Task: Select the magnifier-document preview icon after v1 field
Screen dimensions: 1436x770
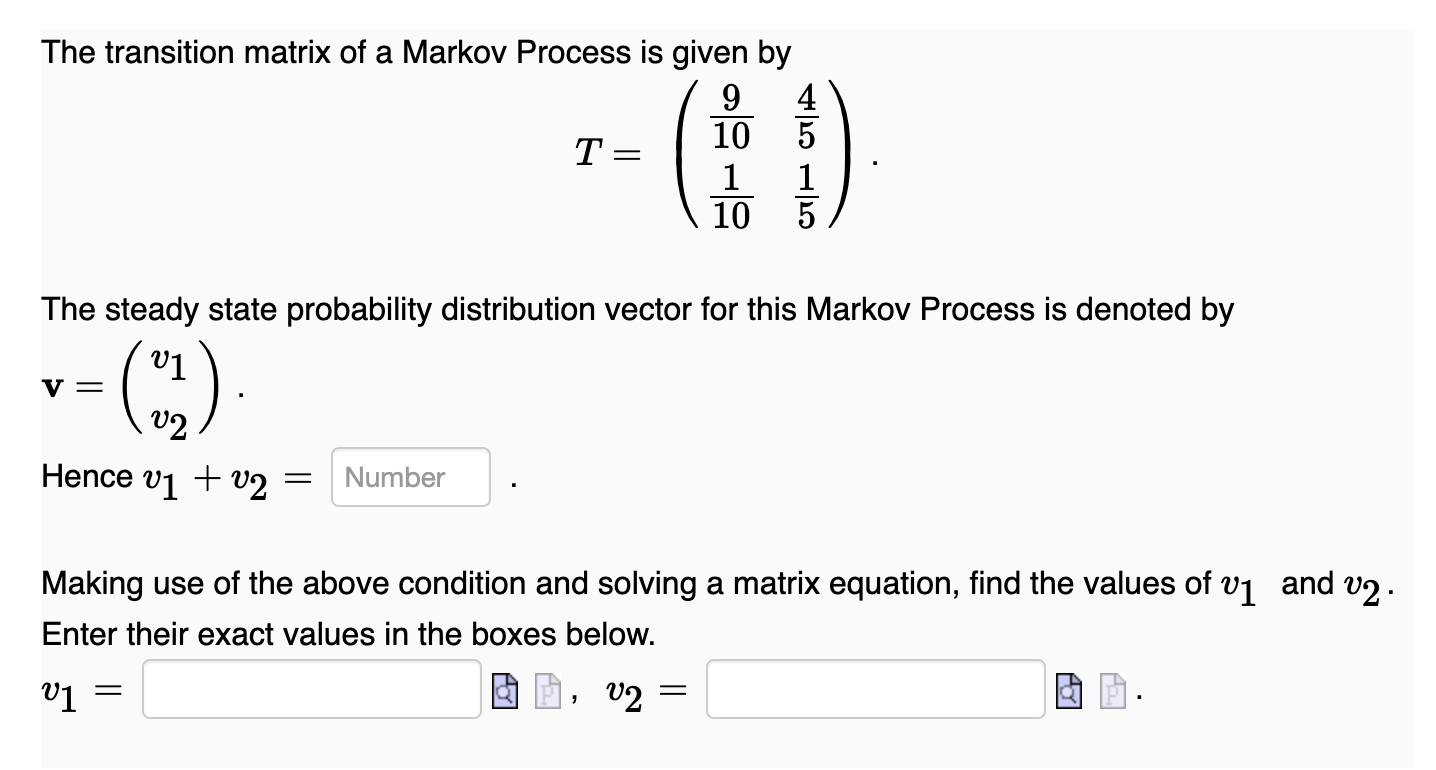Action: [503, 690]
